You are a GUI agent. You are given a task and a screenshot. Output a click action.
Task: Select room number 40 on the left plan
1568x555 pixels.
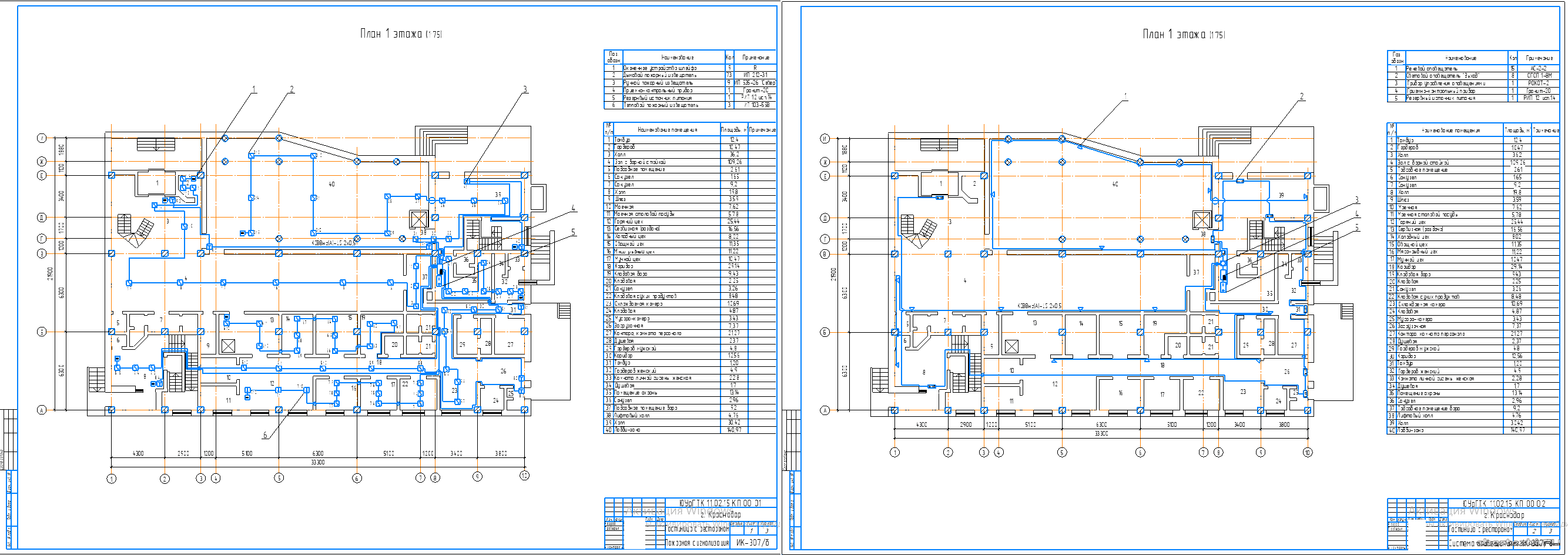tap(331, 184)
